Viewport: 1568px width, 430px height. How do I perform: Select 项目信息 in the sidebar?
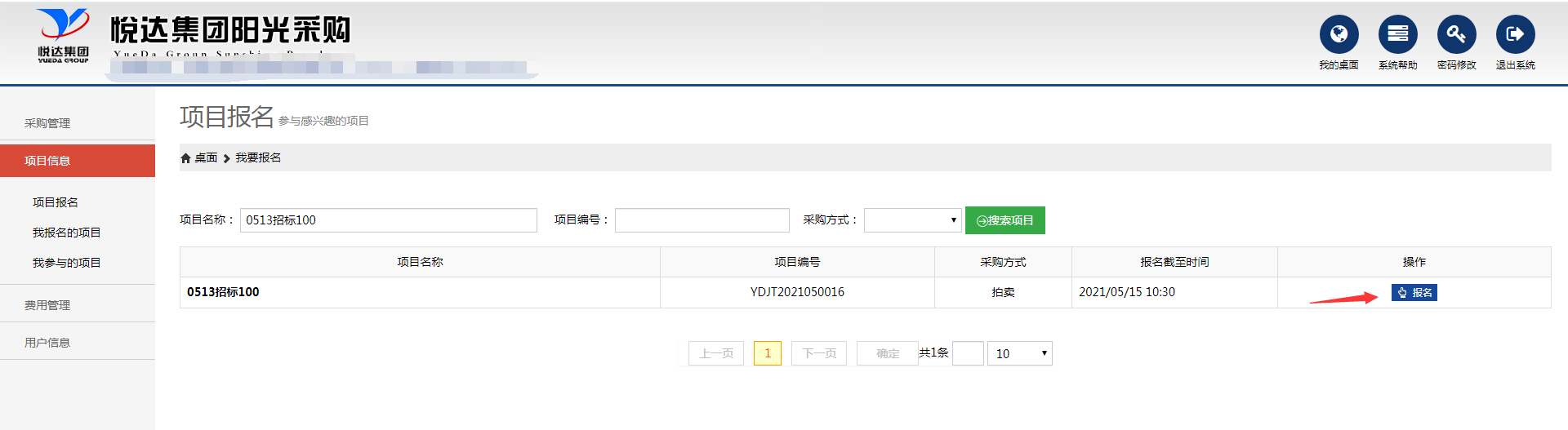click(x=47, y=161)
